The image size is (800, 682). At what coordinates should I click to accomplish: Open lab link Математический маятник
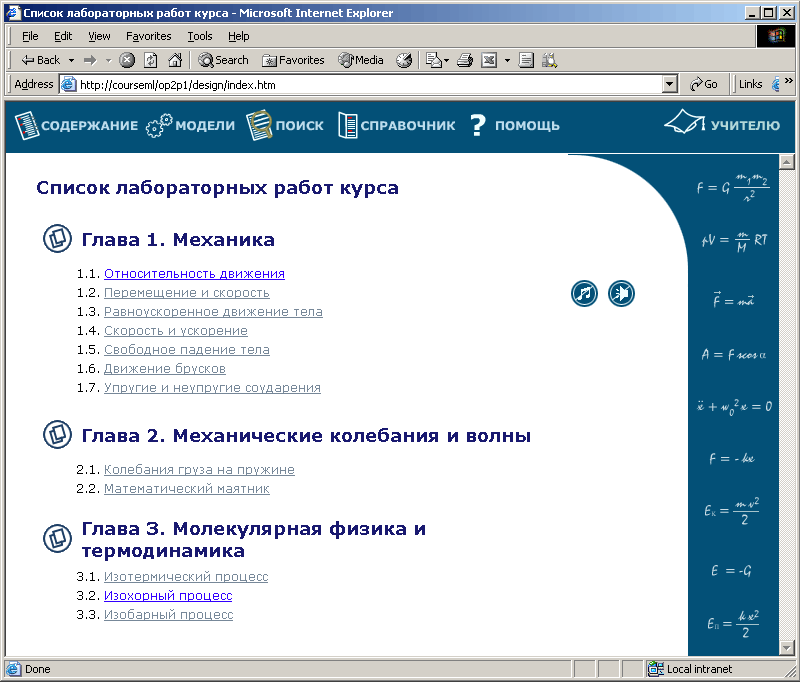(x=186, y=489)
